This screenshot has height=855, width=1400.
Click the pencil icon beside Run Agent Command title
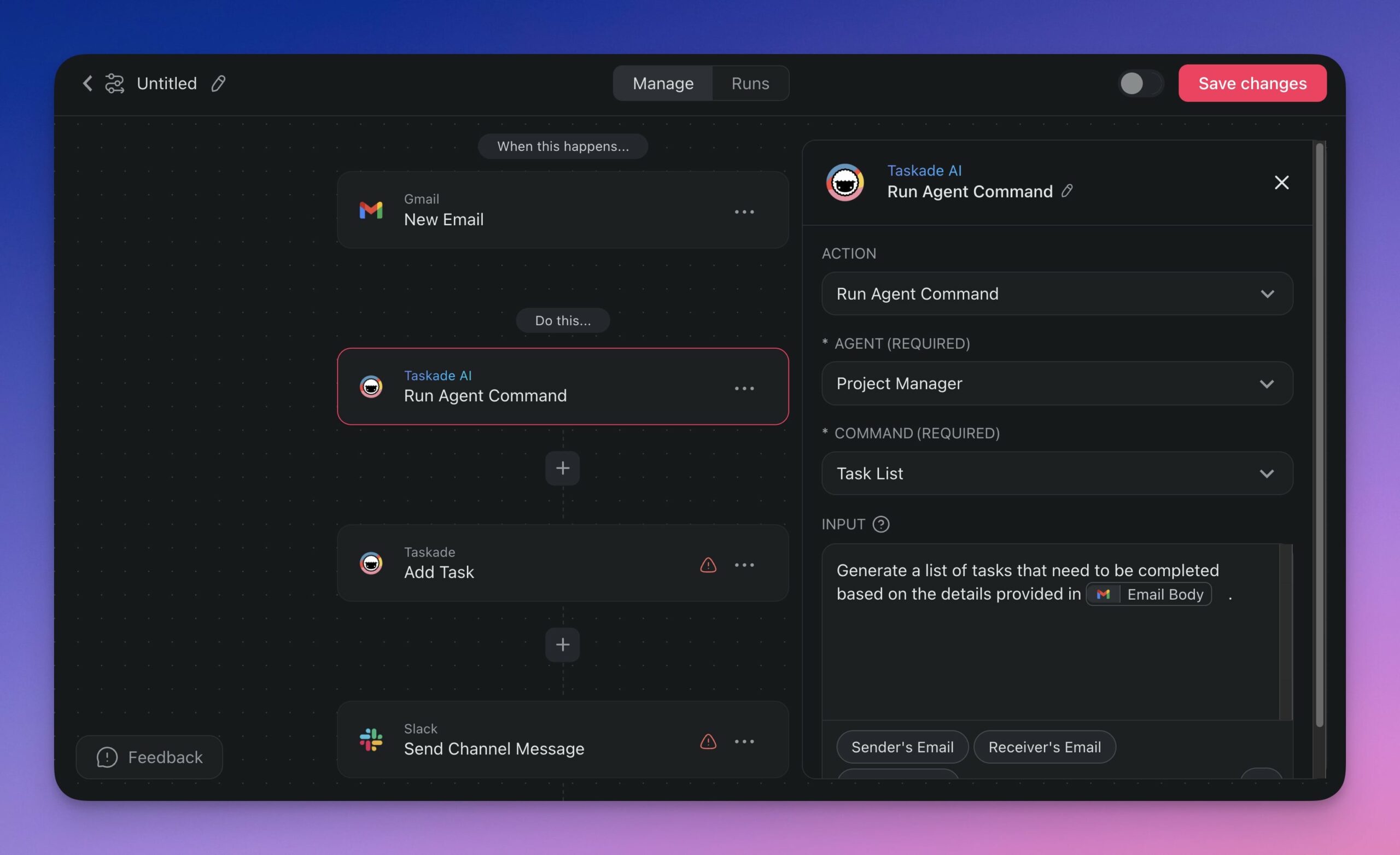coord(1067,191)
